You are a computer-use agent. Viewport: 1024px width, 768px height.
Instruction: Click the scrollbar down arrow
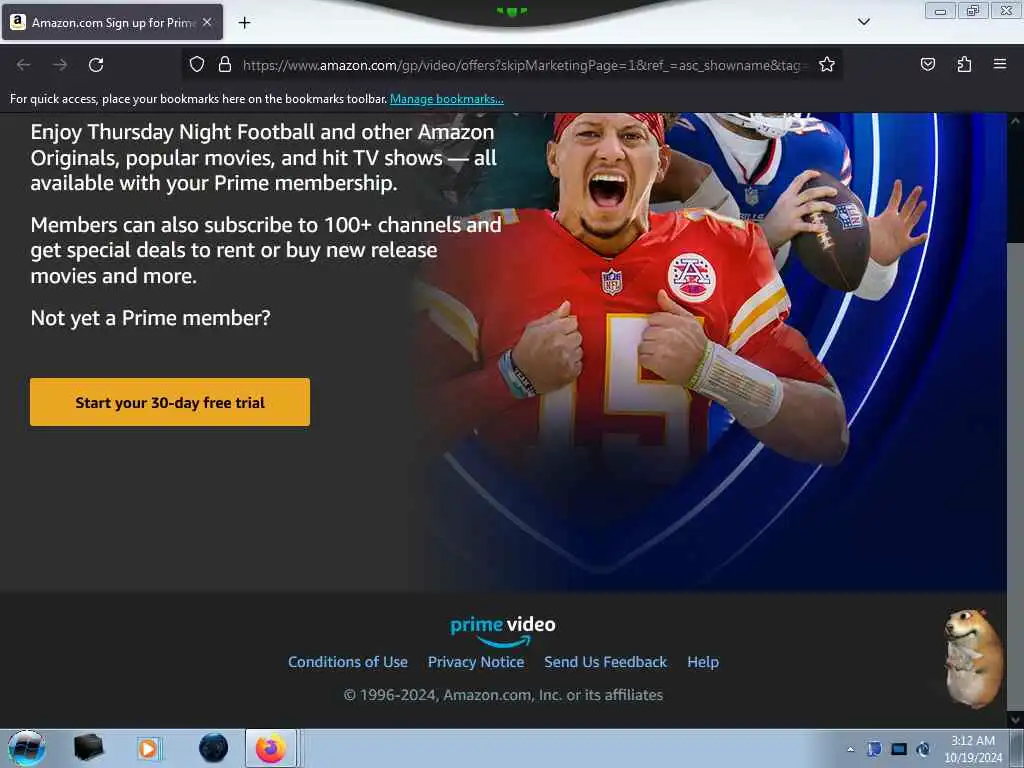click(1014, 720)
